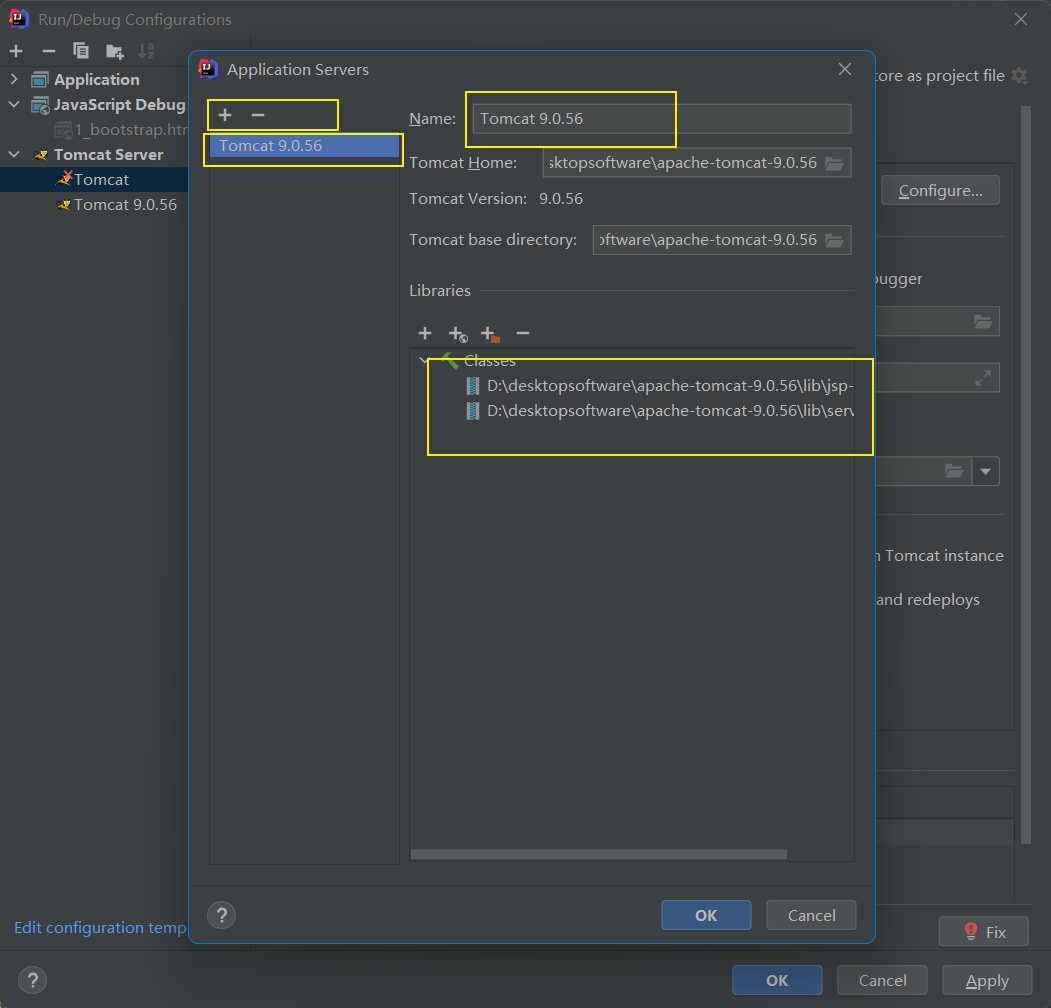Remove configuration in Run/Debug Configurations toolbar

(x=48, y=51)
